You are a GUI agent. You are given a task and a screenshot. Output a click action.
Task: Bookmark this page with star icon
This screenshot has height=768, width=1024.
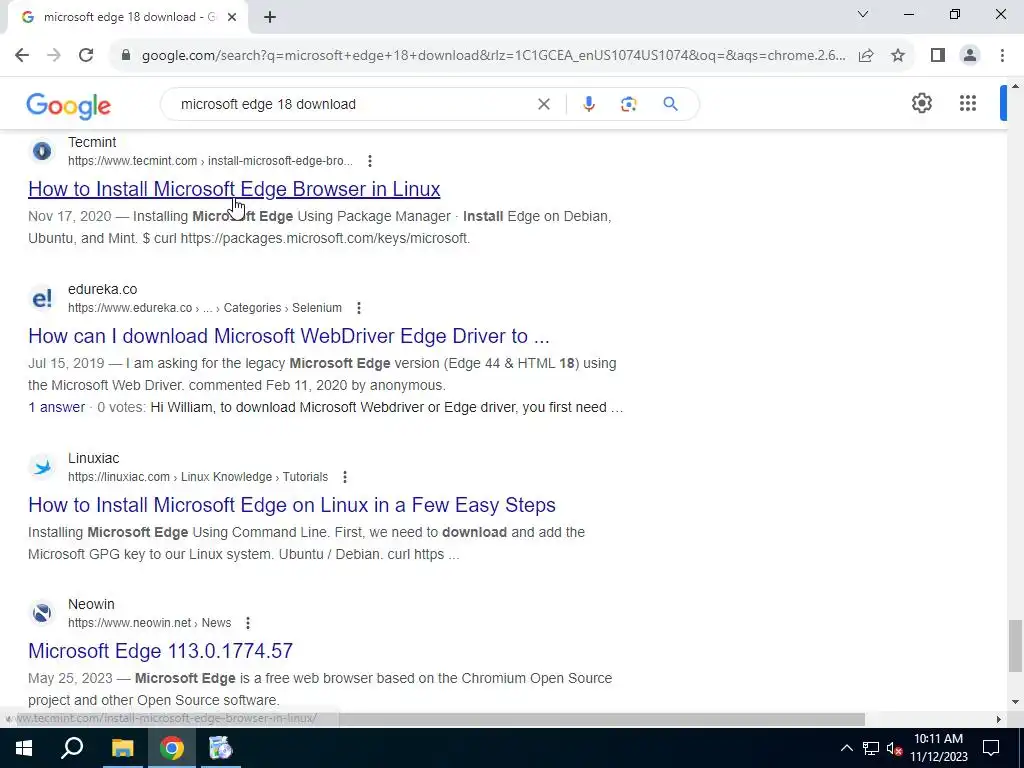coord(898,56)
